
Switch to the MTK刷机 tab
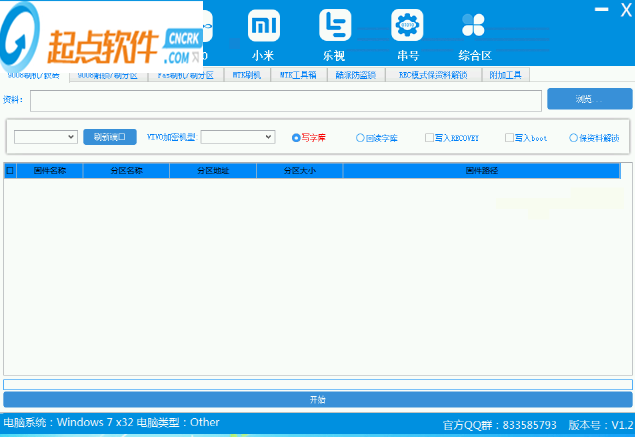[x=247, y=75]
